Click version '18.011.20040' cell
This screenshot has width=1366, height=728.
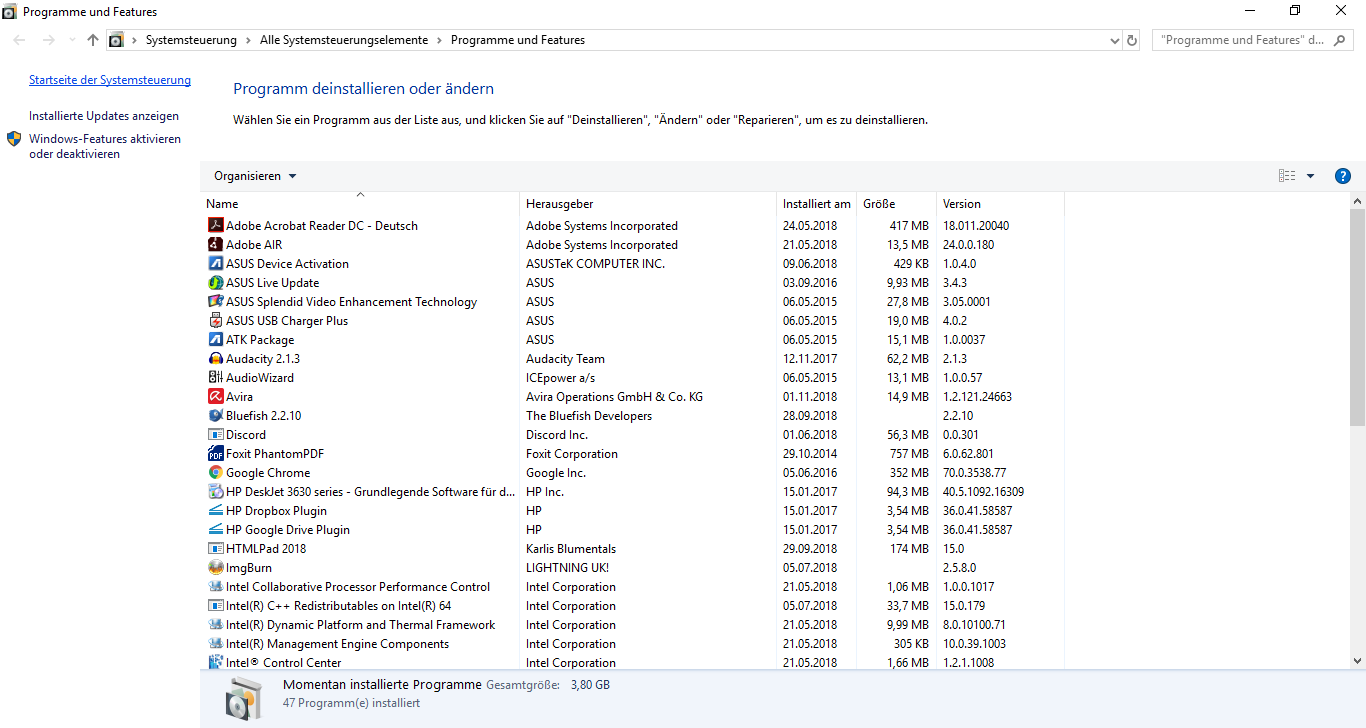click(976, 225)
